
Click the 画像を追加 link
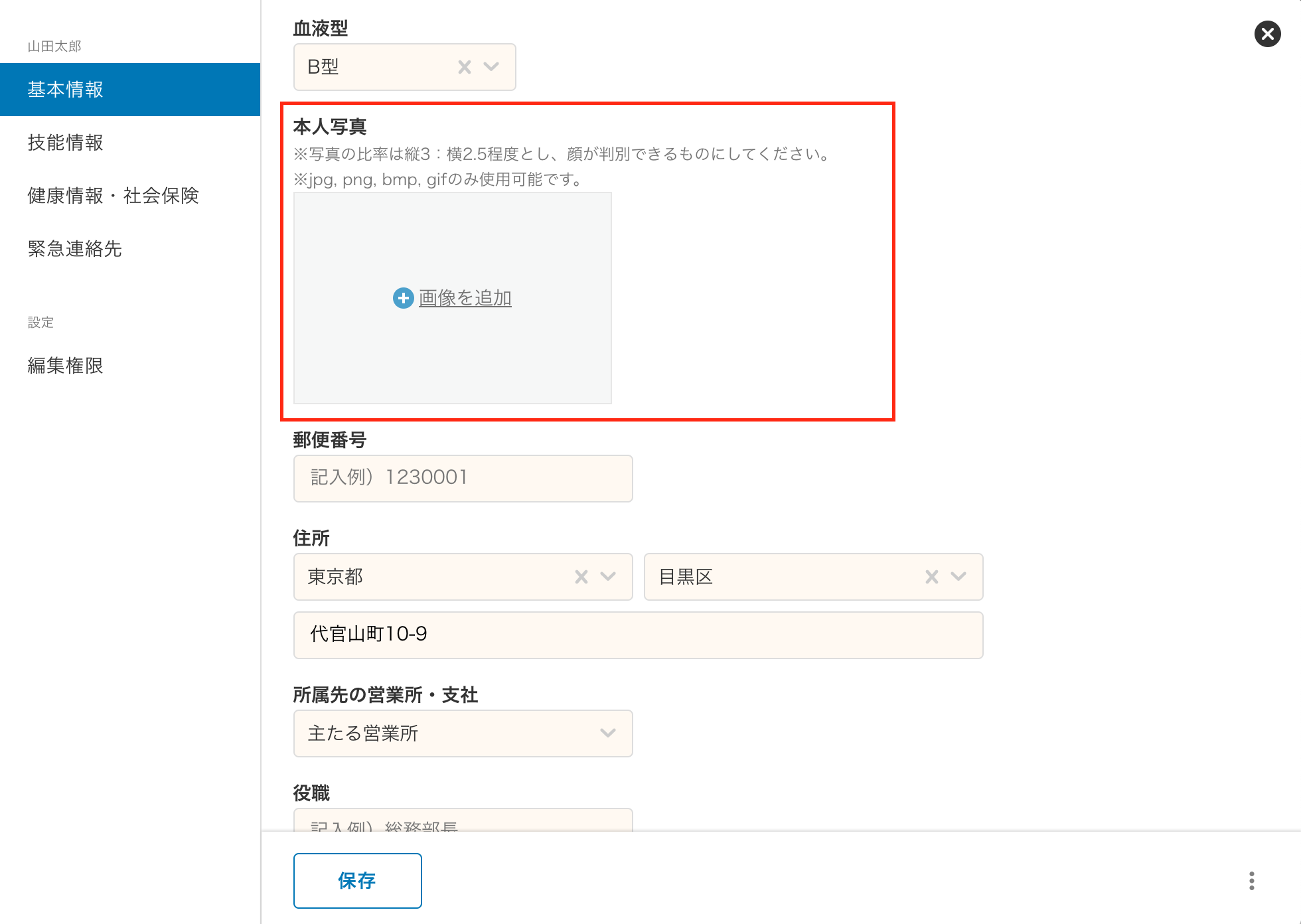[x=465, y=298]
